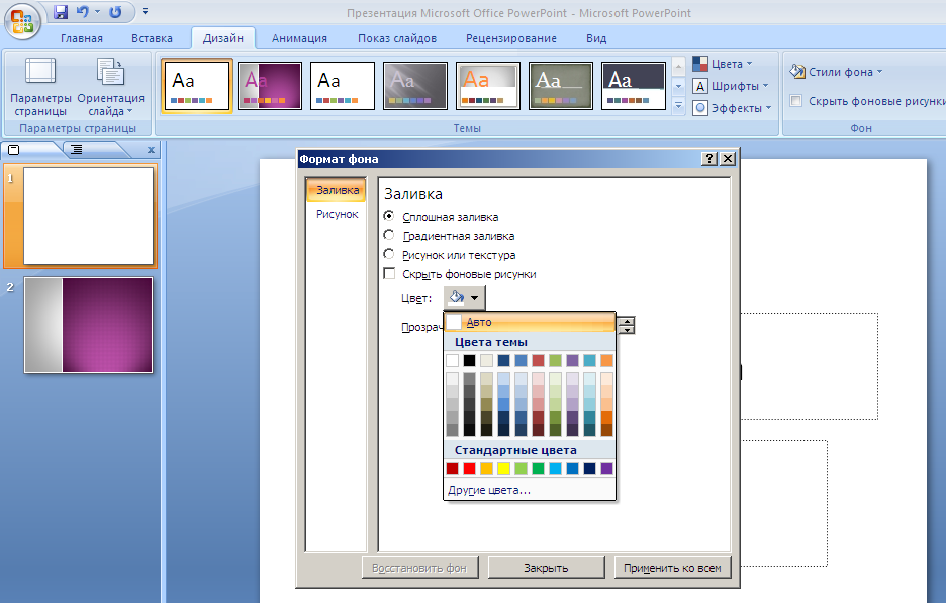This screenshot has width=946, height=603.
Task: Open the round Office button menu
Action: point(21,22)
